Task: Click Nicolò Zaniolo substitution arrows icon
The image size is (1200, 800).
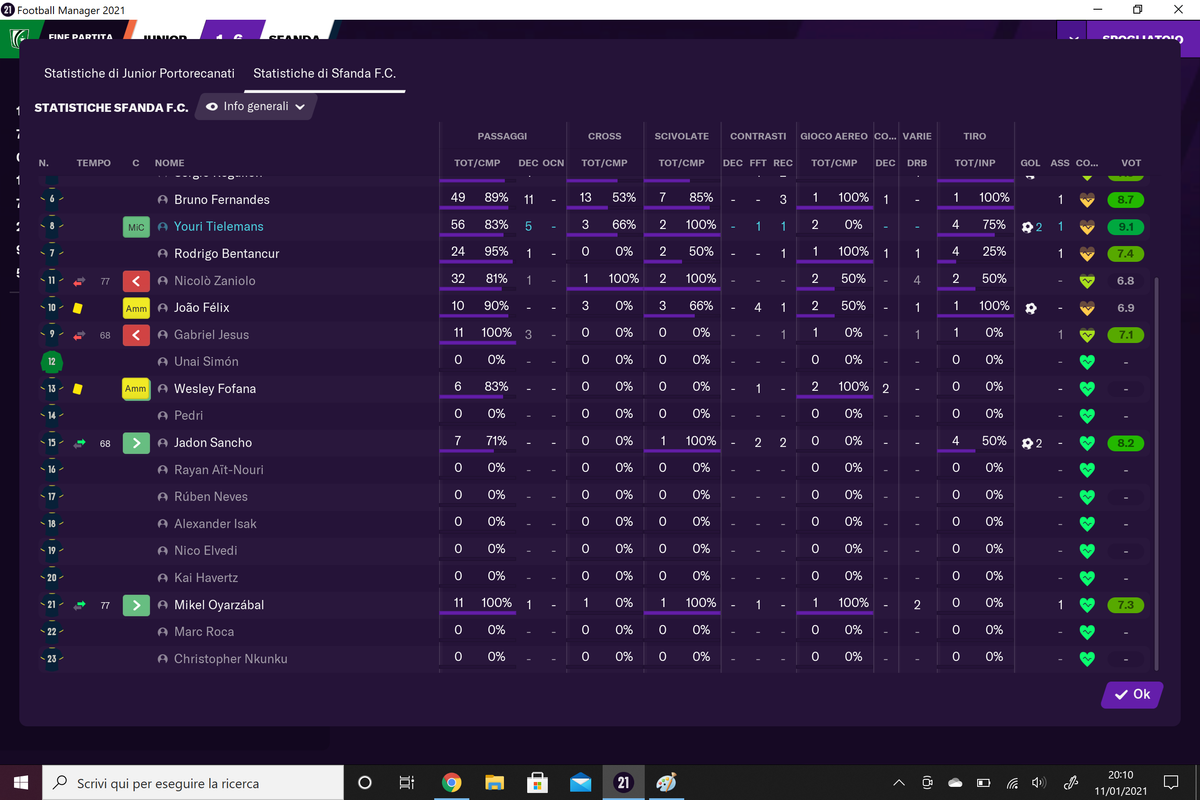Action: pos(79,281)
